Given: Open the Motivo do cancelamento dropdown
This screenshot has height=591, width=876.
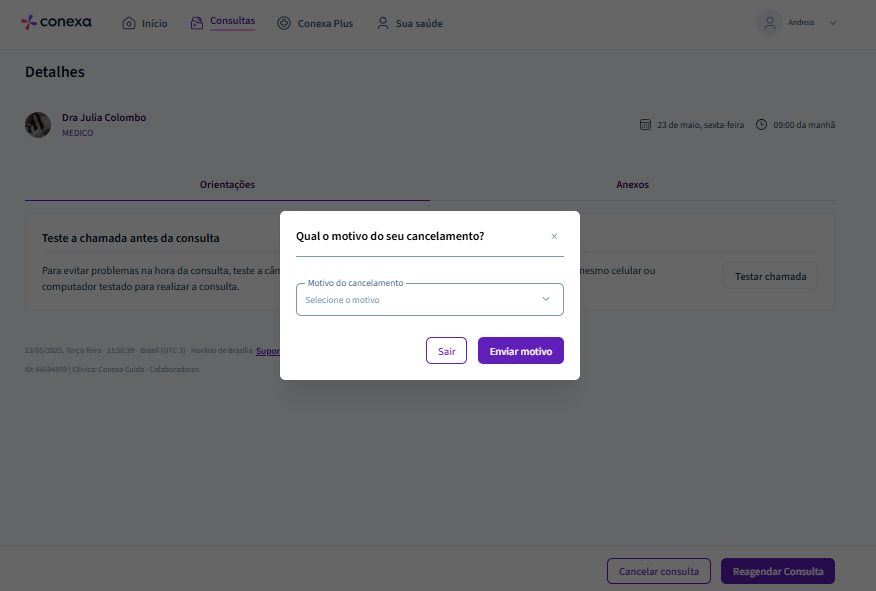Looking at the screenshot, I should (430, 299).
